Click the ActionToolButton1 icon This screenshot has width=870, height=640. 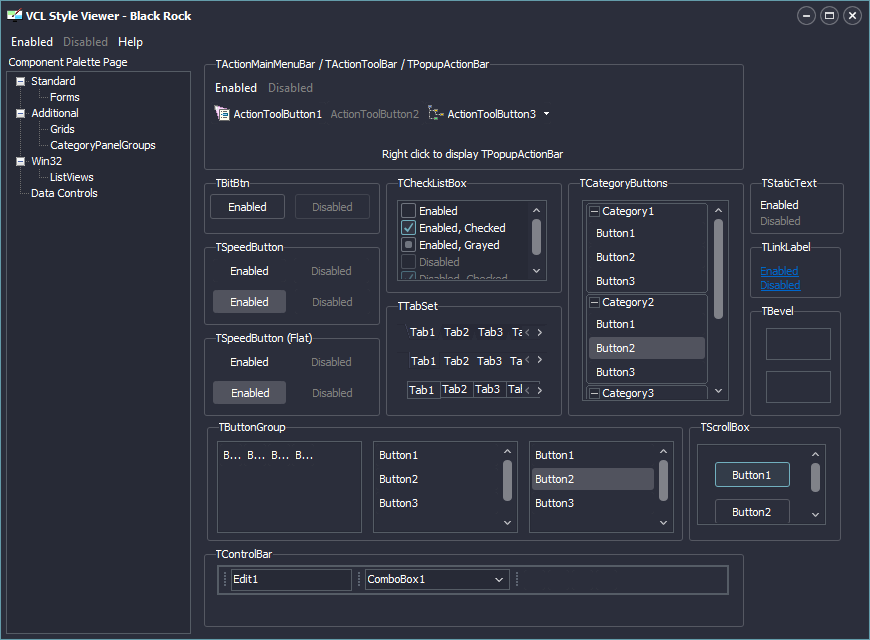point(222,113)
